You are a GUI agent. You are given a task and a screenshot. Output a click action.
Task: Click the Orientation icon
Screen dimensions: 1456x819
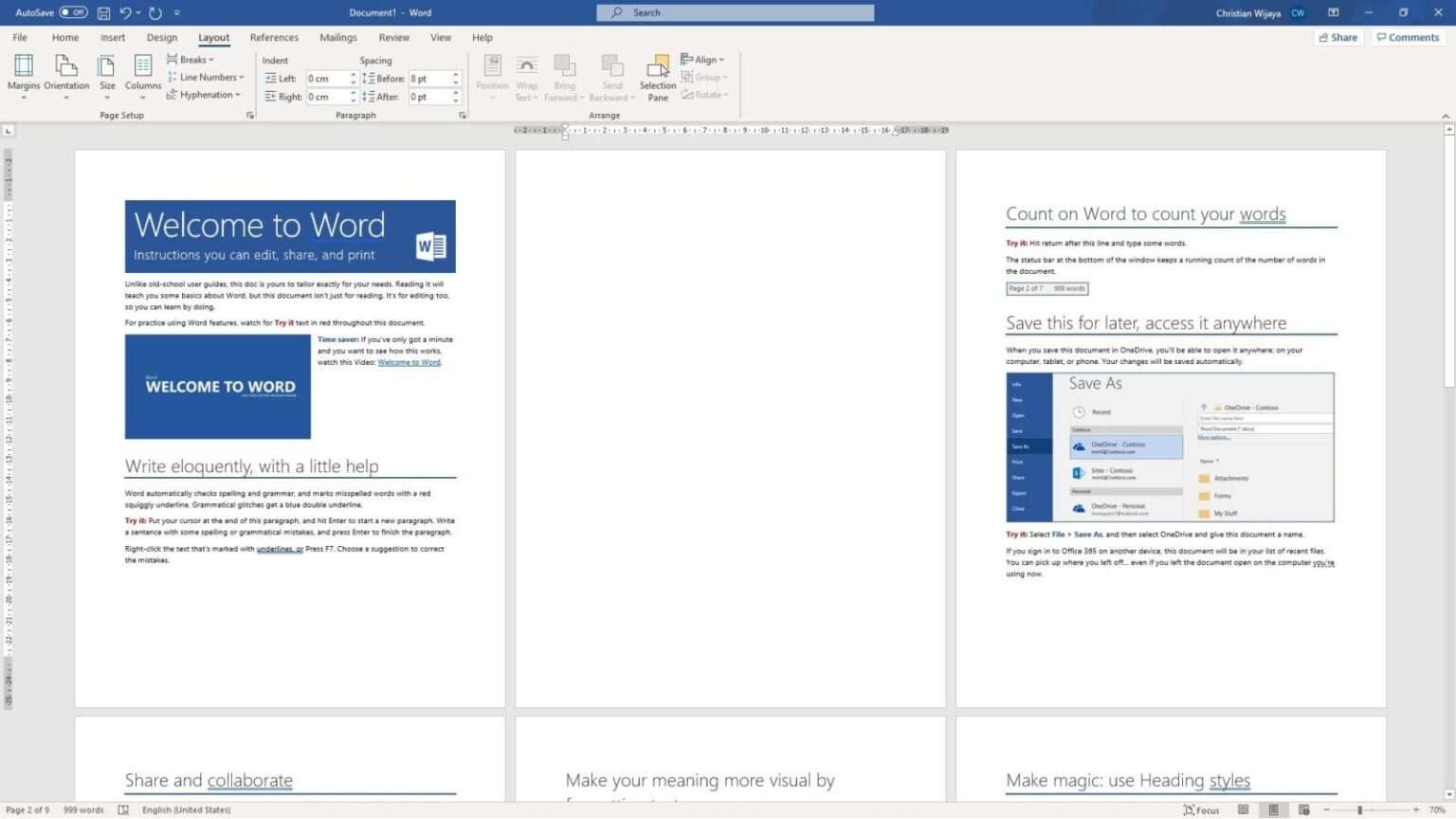point(66,76)
